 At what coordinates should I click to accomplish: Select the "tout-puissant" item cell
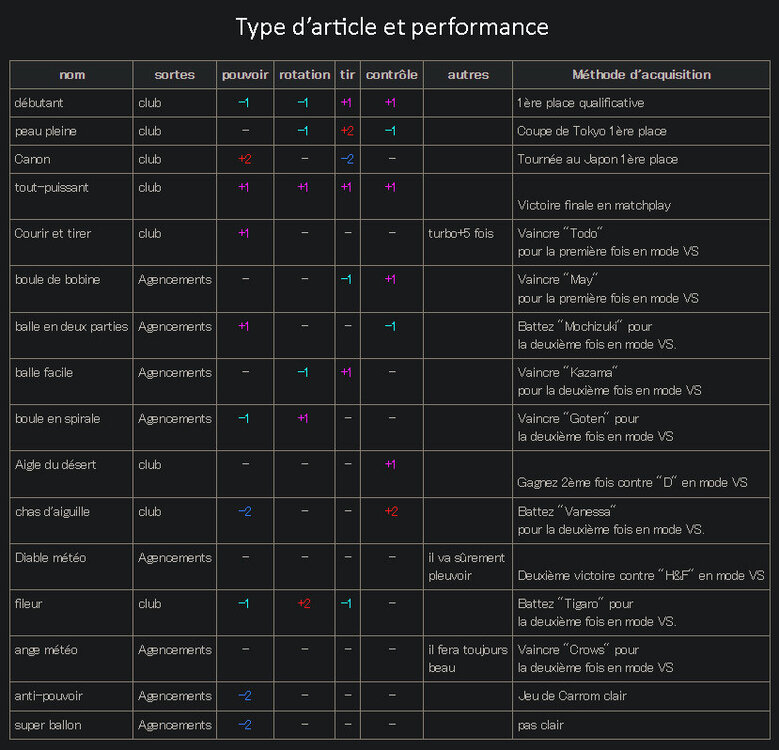point(53,187)
